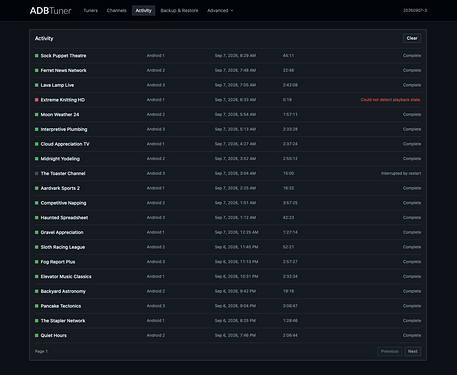The image size is (457, 375).
Task: Select the Competitive Napping channel name
Action: 63,203
